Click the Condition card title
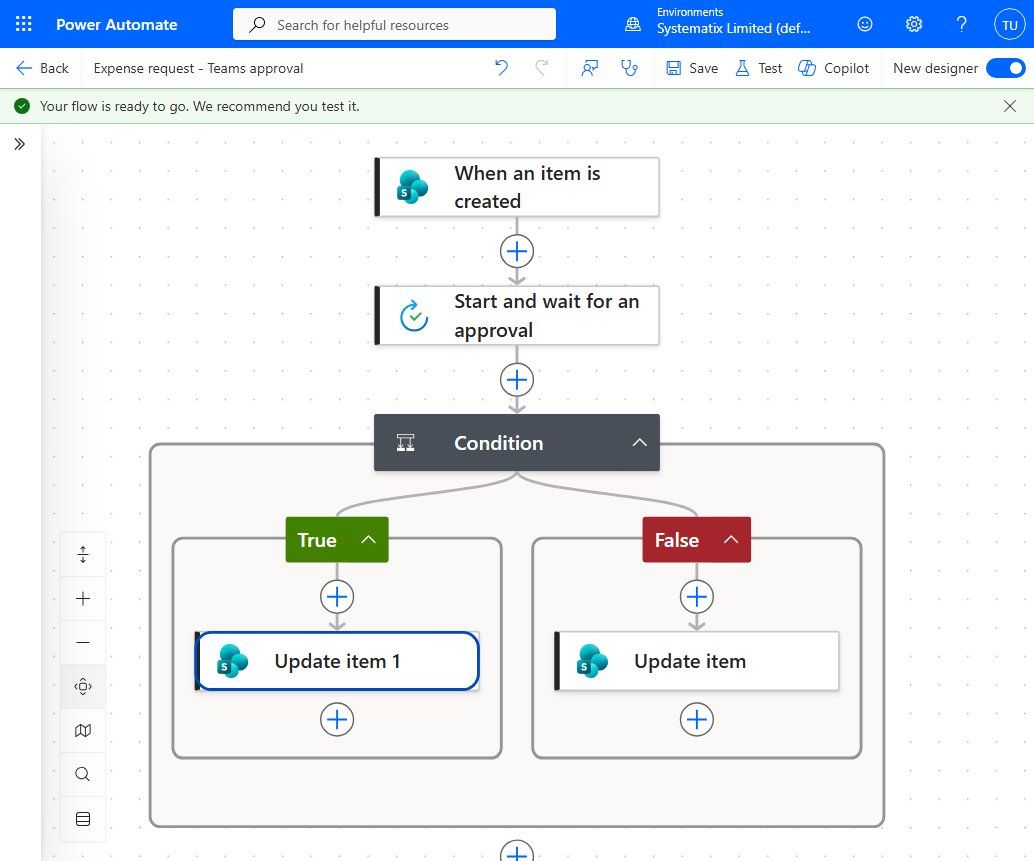Image resolution: width=1034 pixels, height=861 pixels. [x=499, y=443]
